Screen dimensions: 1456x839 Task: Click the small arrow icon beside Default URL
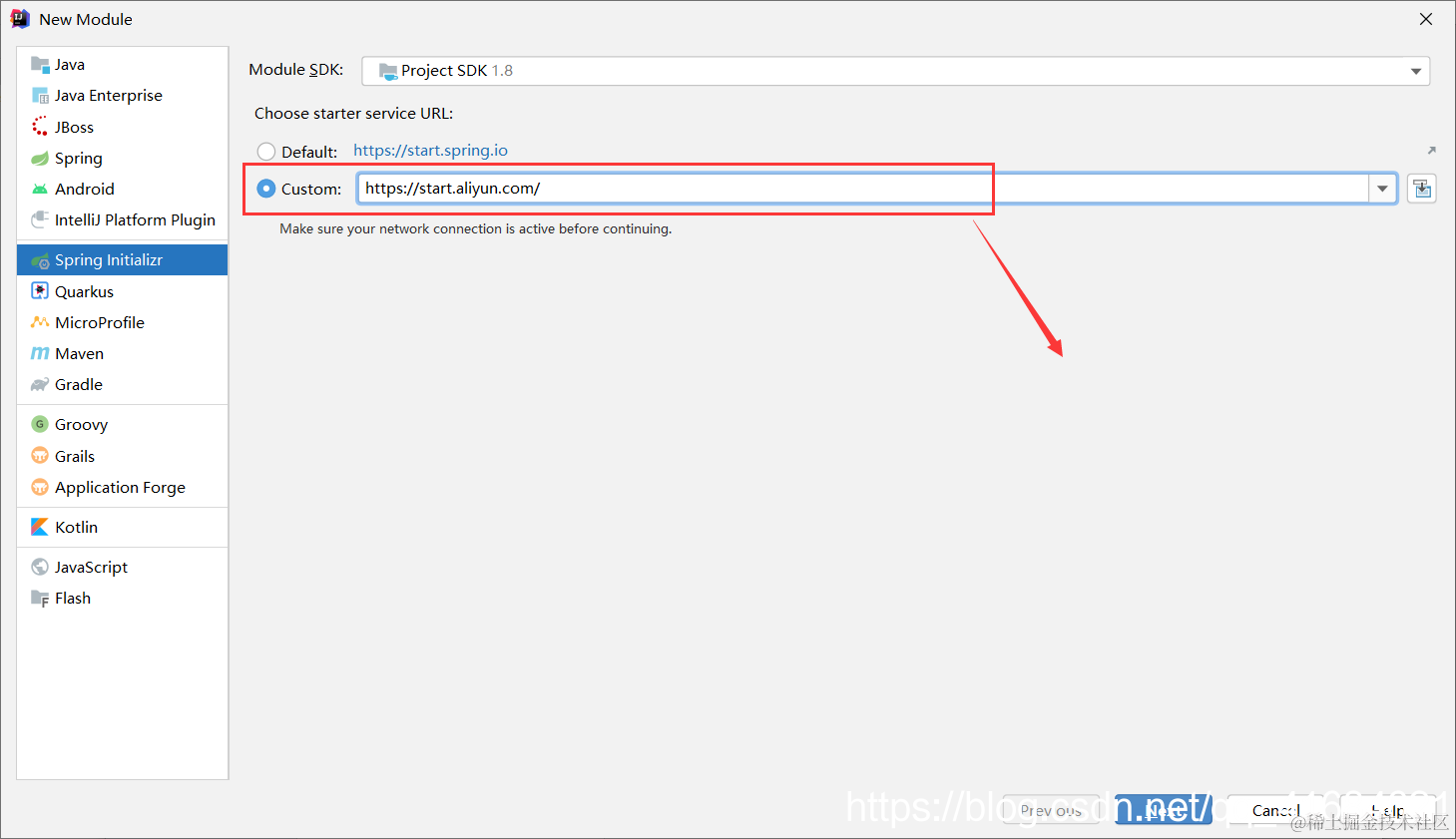[x=1431, y=151]
